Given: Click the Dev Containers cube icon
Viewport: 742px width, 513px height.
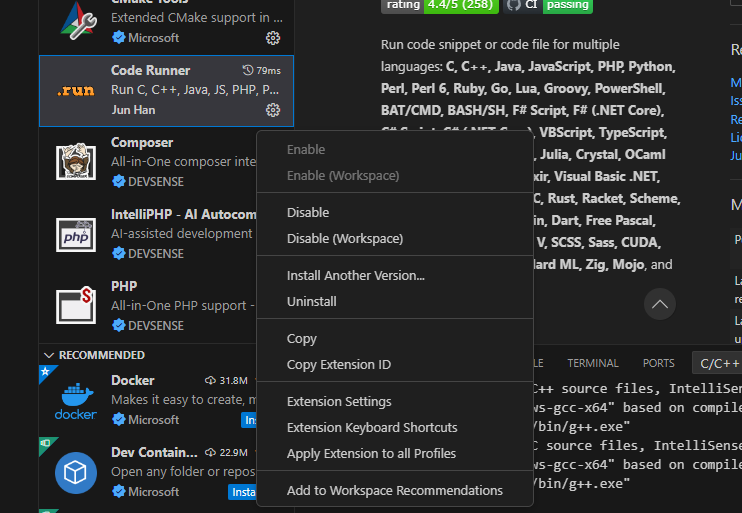Looking at the screenshot, I should click(x=76, y=473).
